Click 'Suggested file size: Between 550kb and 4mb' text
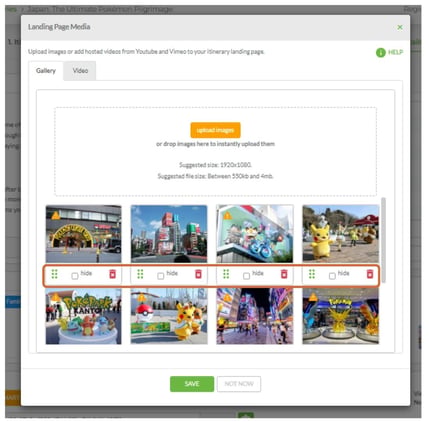The height and width of the screenshot is (422, 429). [215, 176]
